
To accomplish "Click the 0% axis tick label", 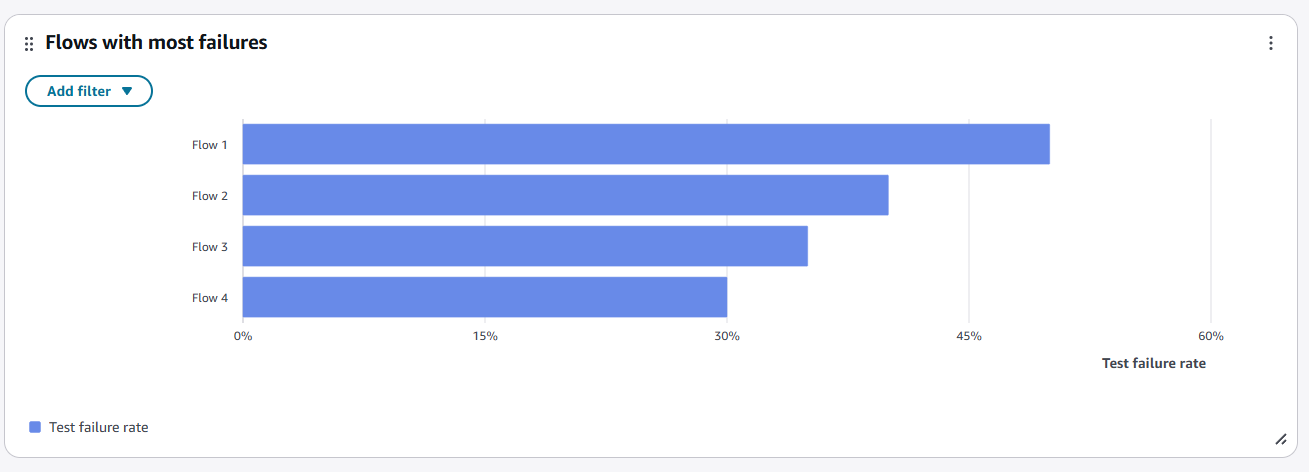I will 243,336.
